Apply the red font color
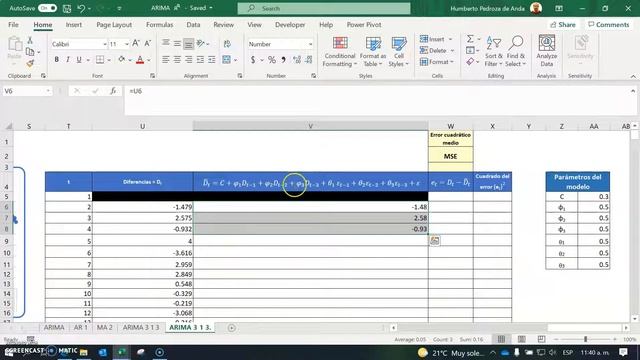 140,60
